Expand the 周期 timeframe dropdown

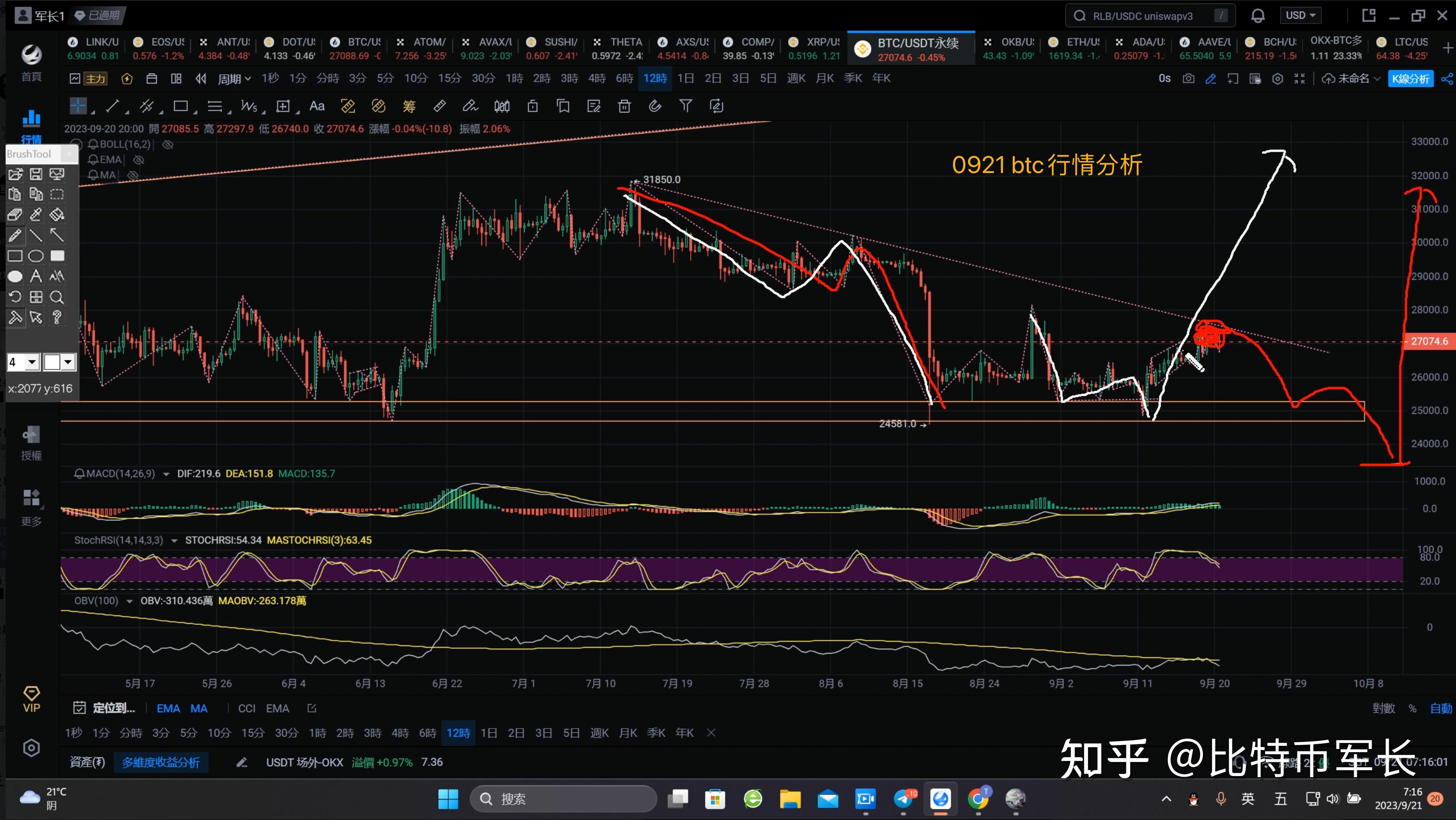coord(234,78)
